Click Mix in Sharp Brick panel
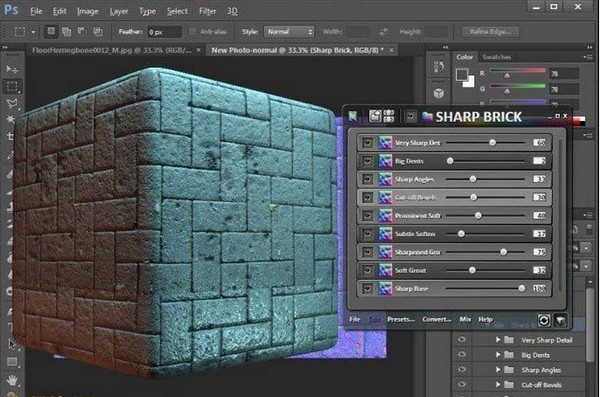 pos(465,319)
